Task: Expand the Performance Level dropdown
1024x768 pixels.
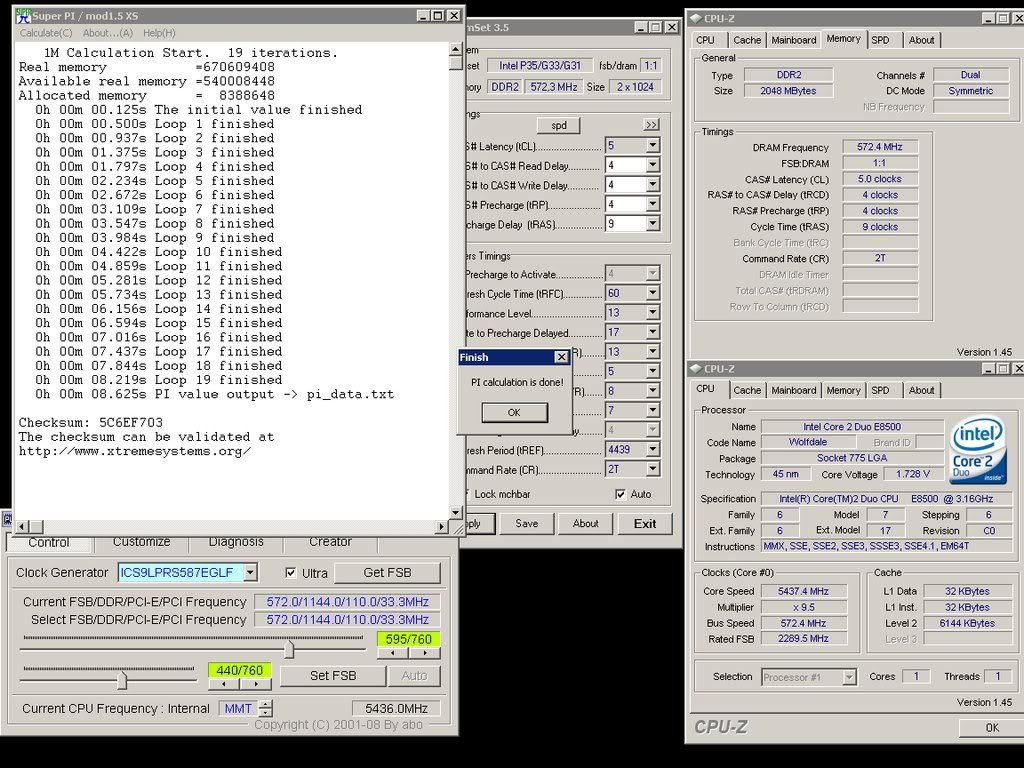Action: [x=652, y=313]
